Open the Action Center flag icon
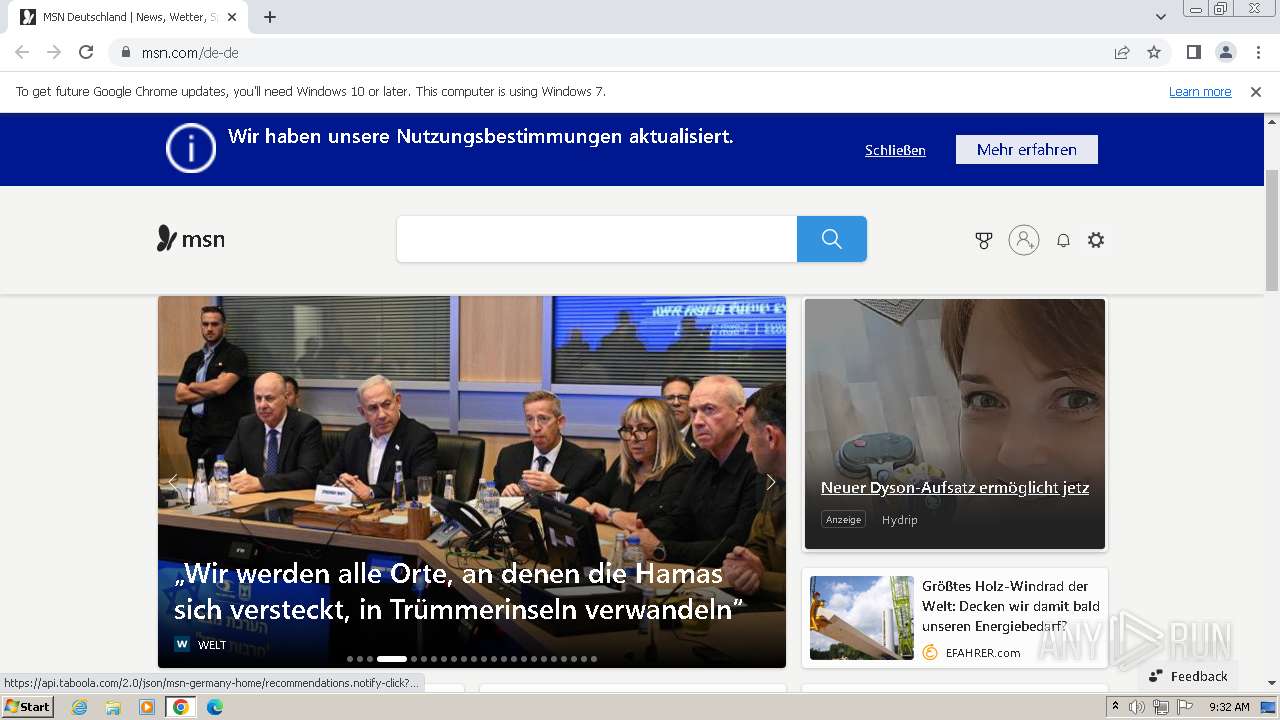Viewport: 1280px width, 720px height. [x=1183, y=707]
